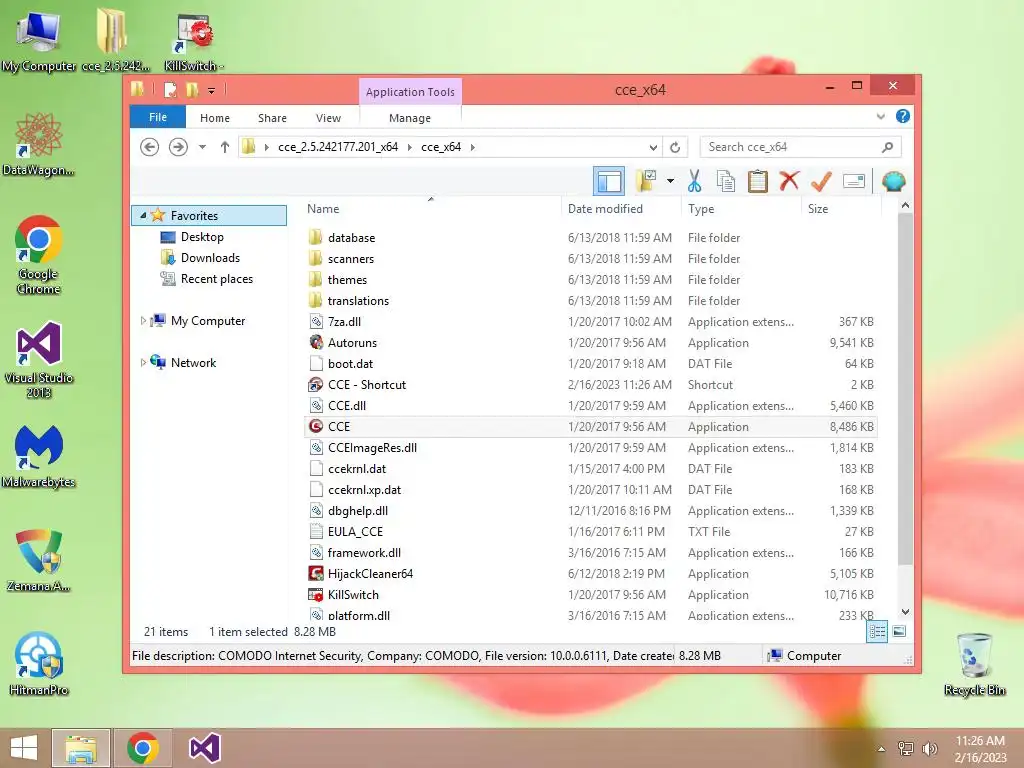Click the Search cce_x64 field

pos(800,147)
